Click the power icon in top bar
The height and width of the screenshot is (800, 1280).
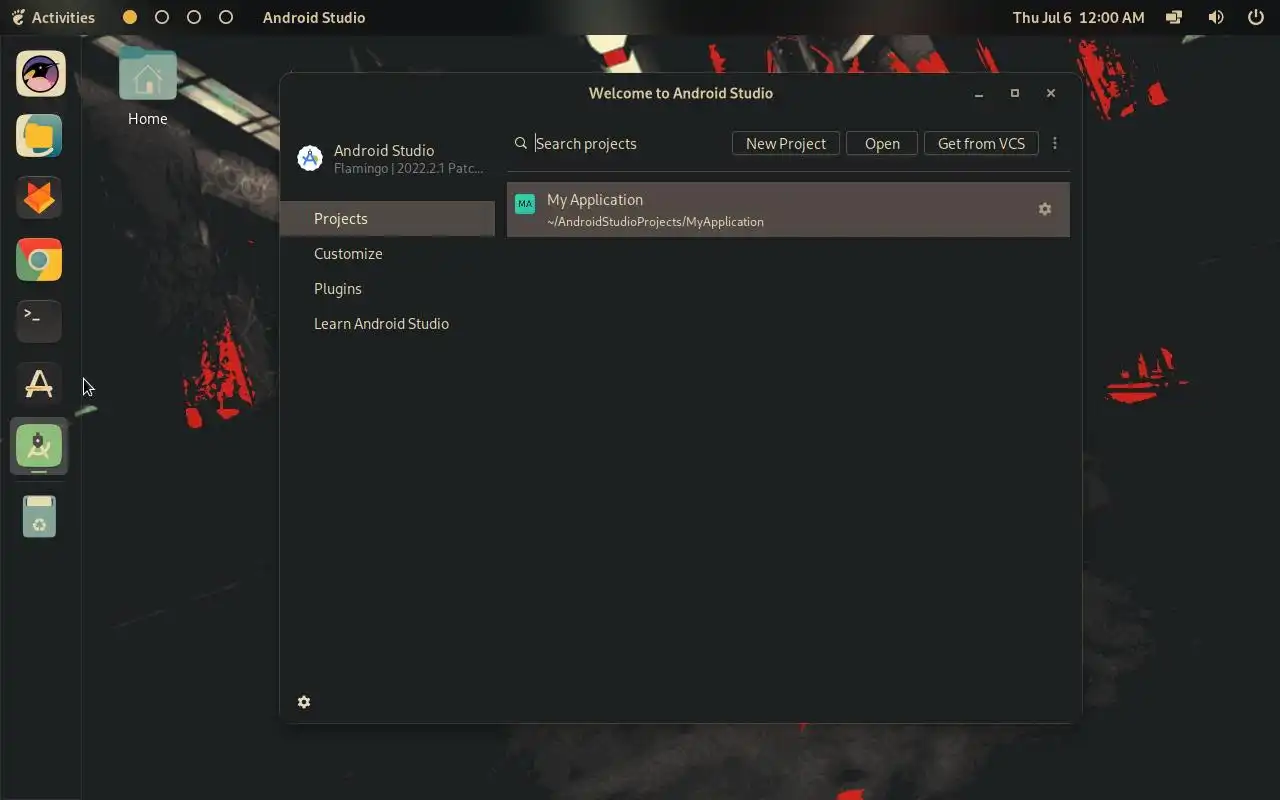pos(1256,17)
